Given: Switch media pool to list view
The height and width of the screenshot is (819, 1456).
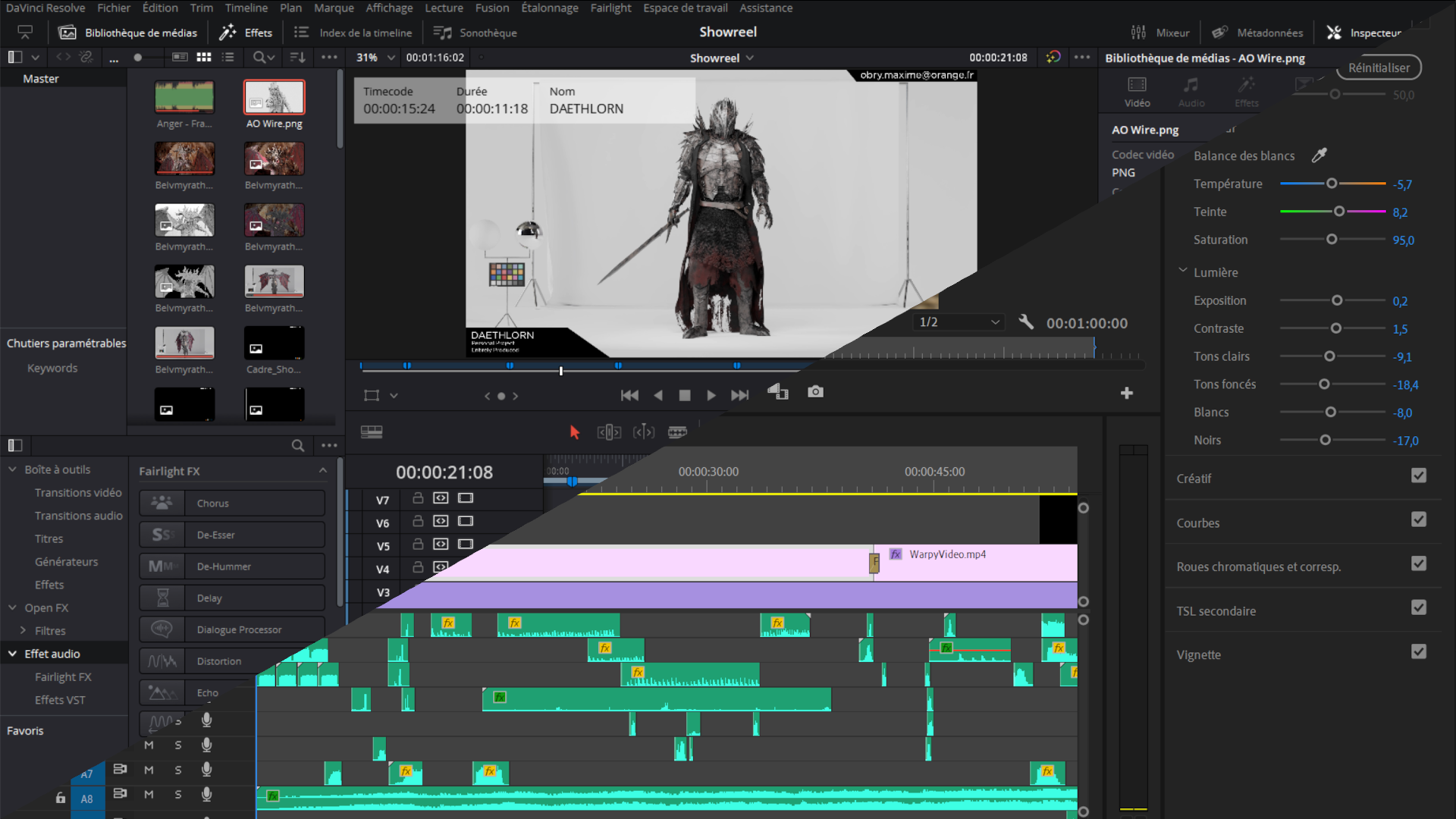Looking at the screenshot, I should pyautogui.click(x=227, y=57).
